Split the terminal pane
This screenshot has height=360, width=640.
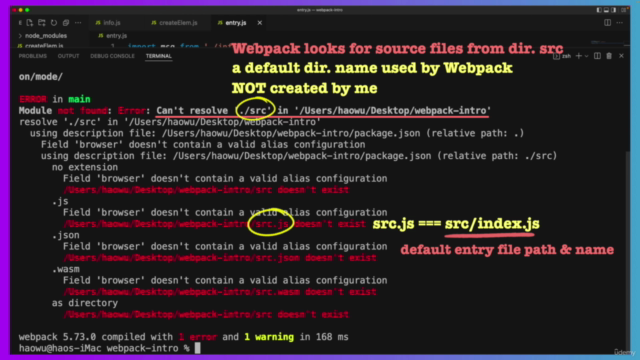597,56
